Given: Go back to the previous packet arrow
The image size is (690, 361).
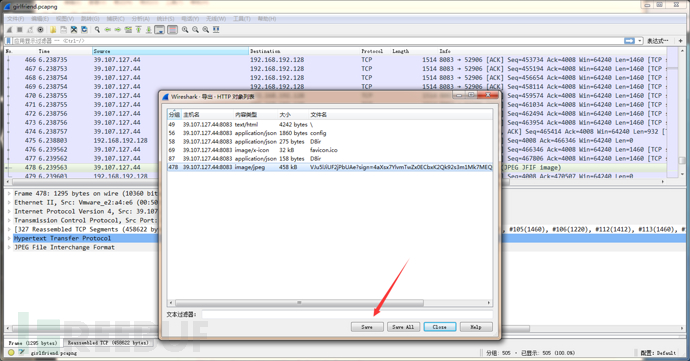Looking at the screenshot, I should (108, 29).
